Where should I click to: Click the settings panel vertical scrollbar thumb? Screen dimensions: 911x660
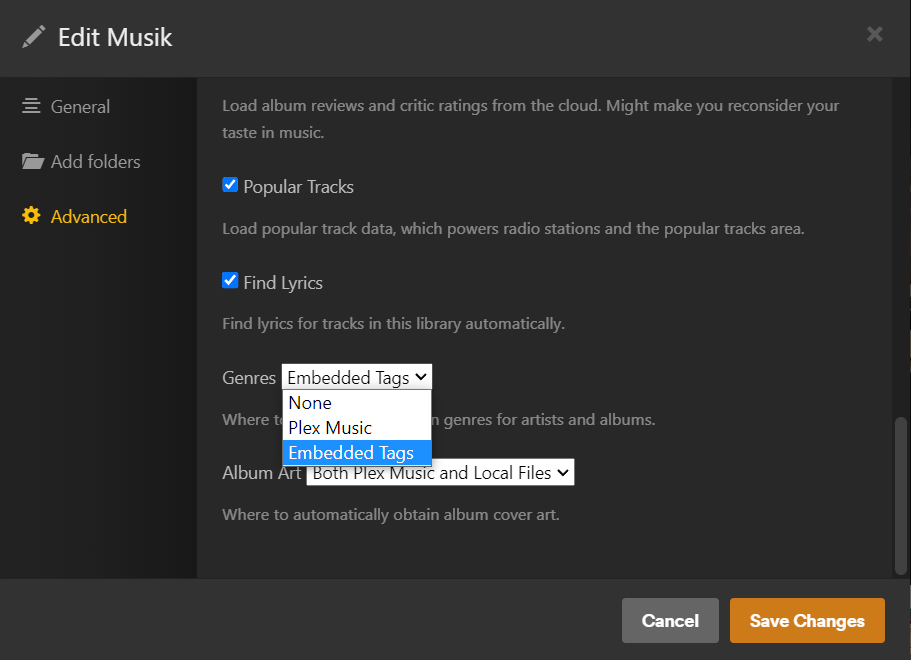pos(900,495)
